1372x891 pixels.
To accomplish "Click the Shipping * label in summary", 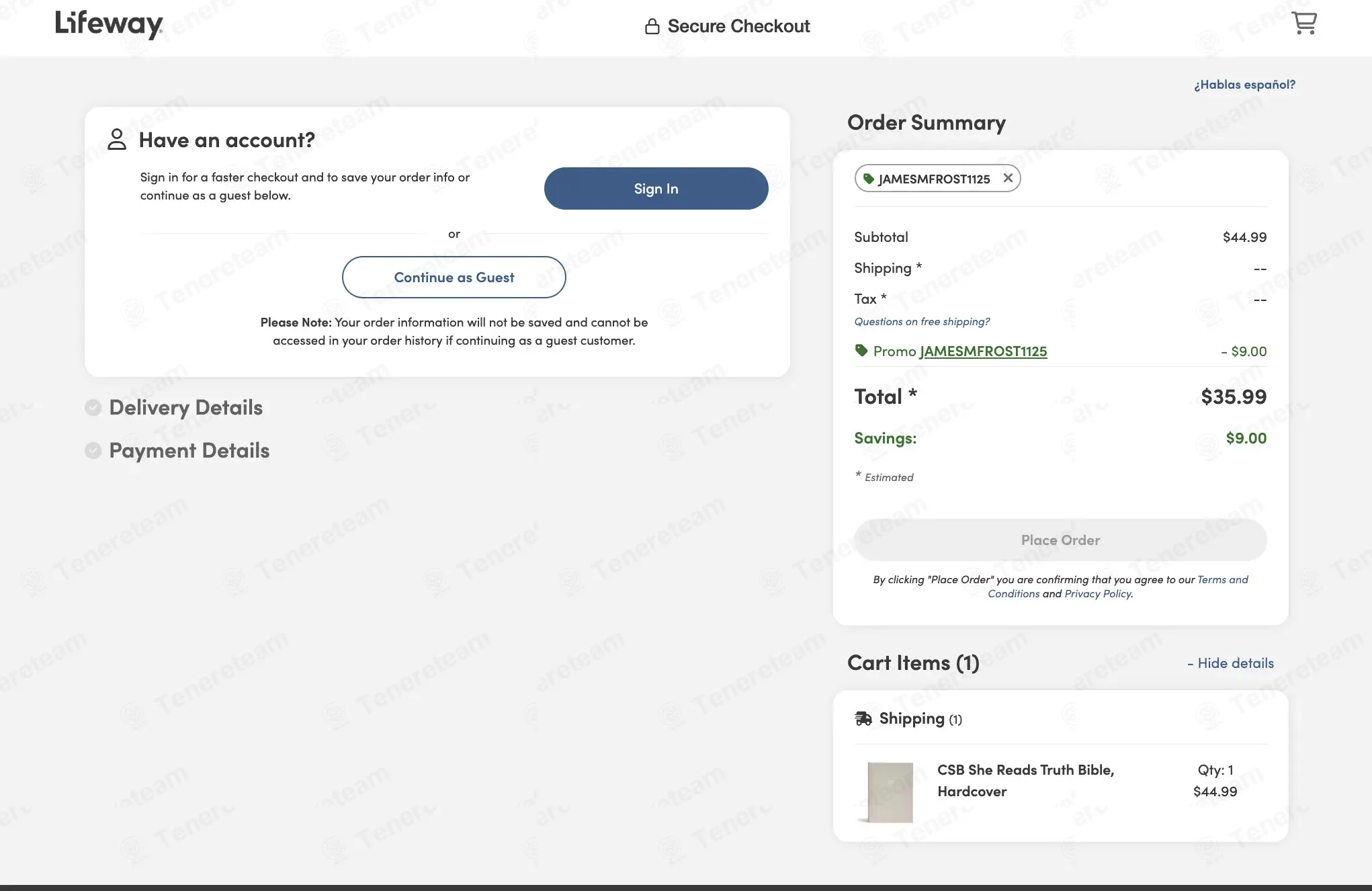I will pos(888,267).
